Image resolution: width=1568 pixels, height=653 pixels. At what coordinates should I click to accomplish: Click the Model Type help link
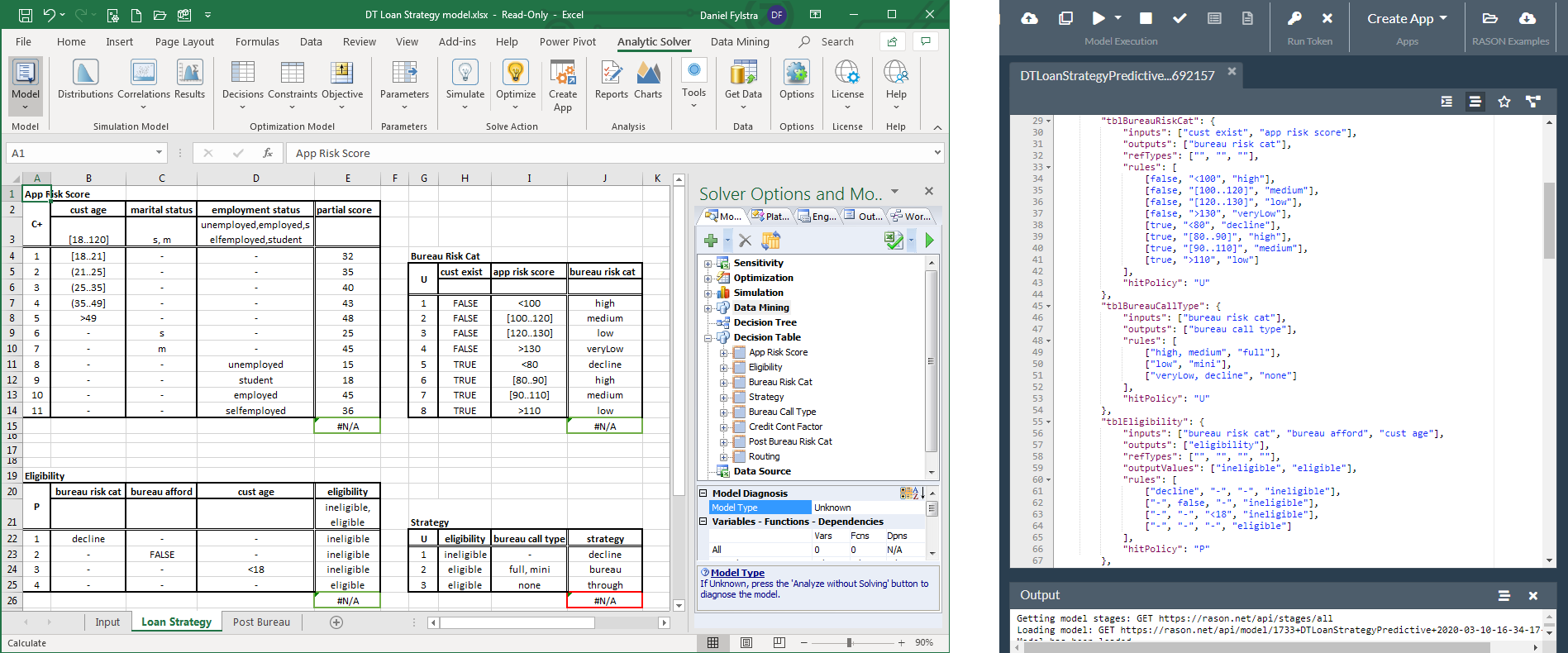click(x=737, y=573)
